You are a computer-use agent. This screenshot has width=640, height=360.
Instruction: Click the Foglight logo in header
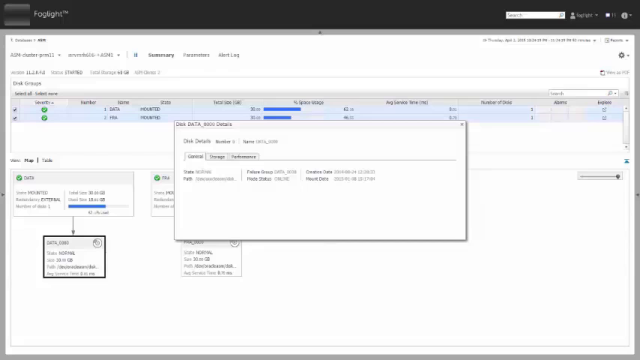17,15
